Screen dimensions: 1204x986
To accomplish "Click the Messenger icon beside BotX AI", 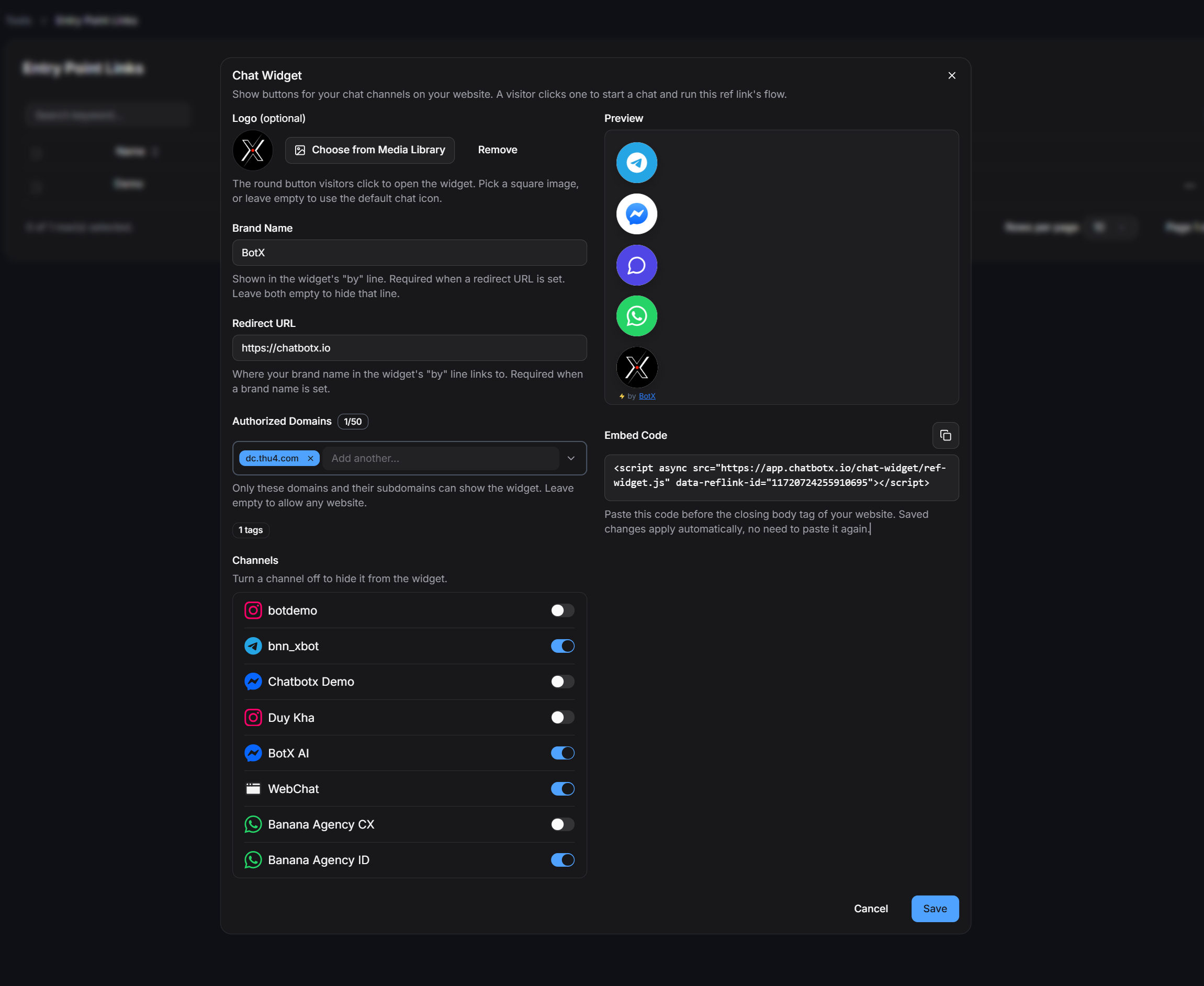I will [253, 753].
